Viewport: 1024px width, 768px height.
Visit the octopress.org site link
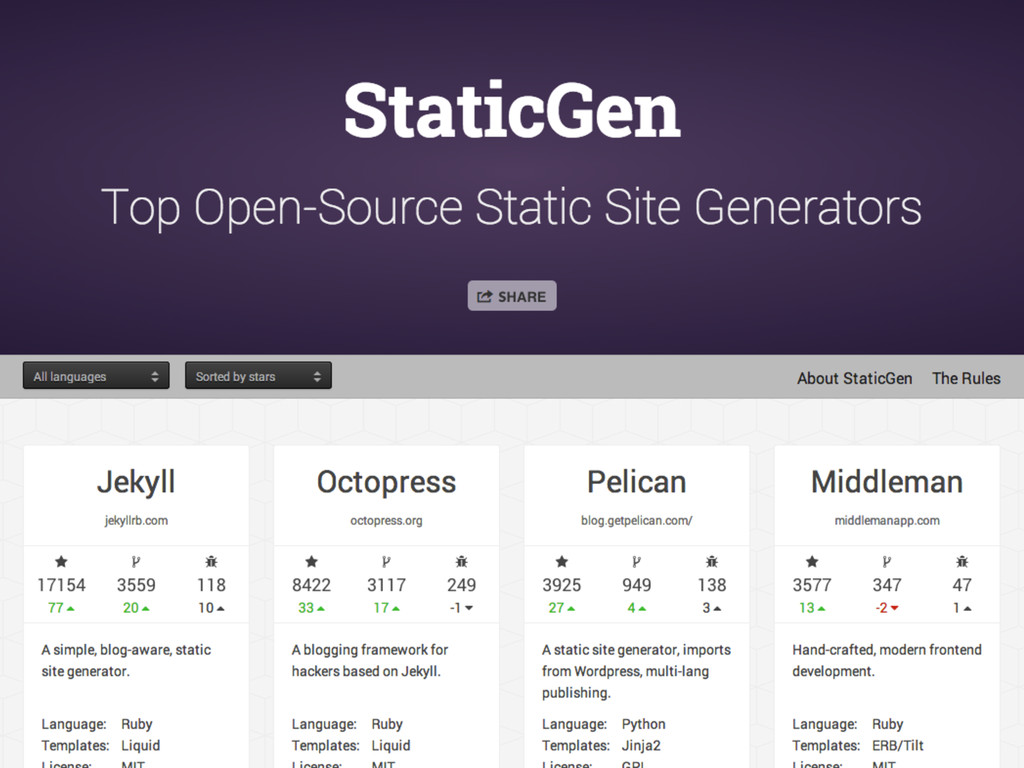tap(386, 520)
